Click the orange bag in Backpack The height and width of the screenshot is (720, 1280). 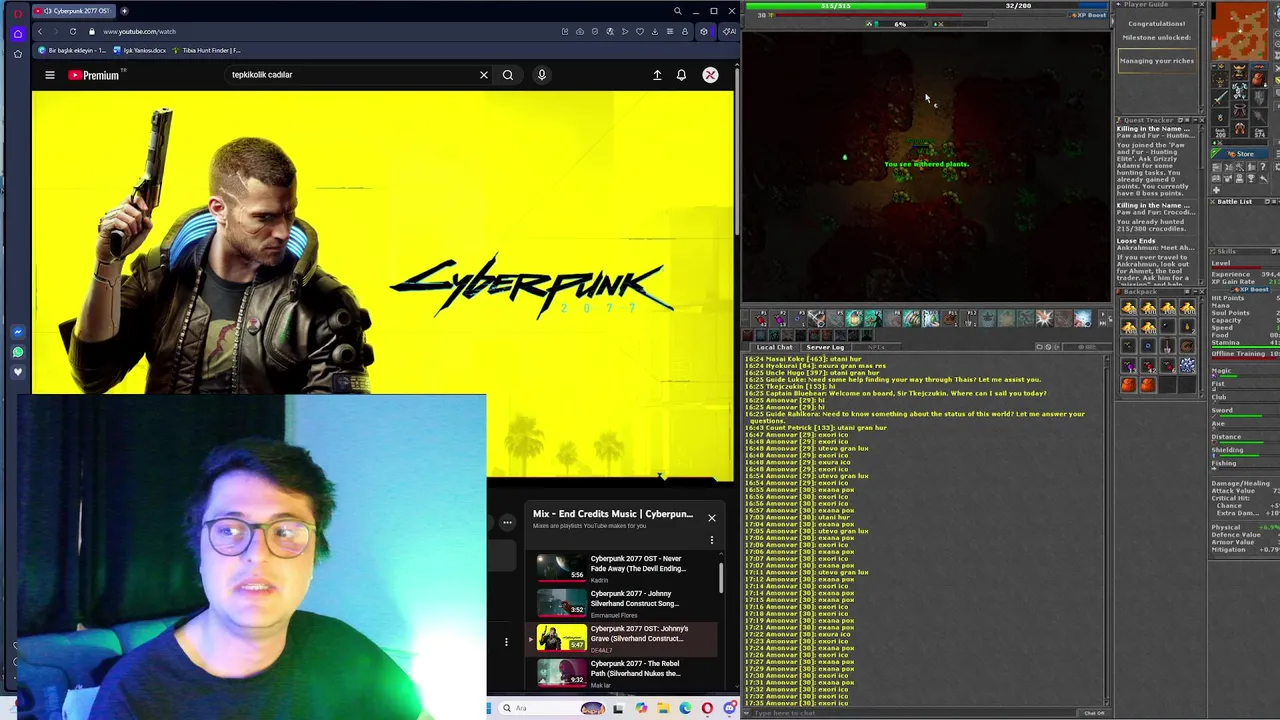(1129, 385)
